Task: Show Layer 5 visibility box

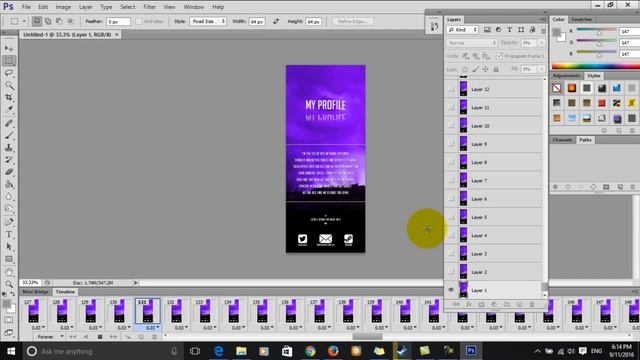Action: coord(451,217)
